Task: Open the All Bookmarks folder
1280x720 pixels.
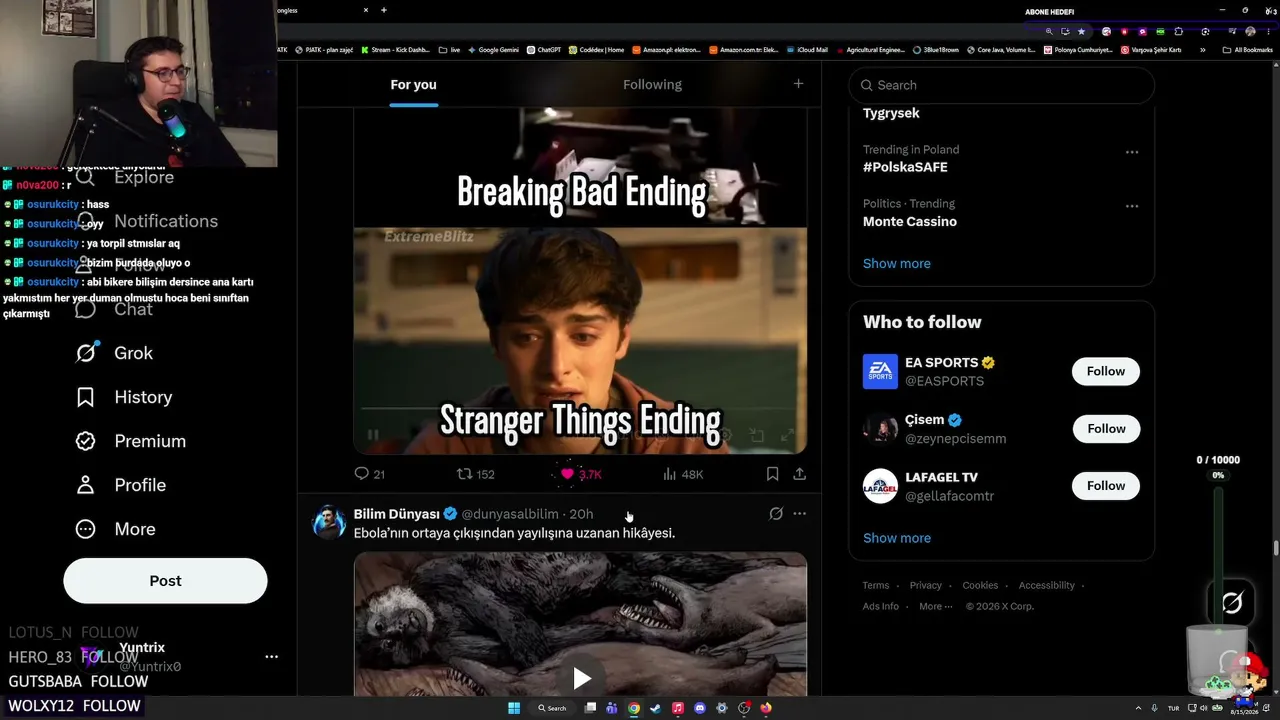Action: pyautogui.click(x=1247, y=49)
